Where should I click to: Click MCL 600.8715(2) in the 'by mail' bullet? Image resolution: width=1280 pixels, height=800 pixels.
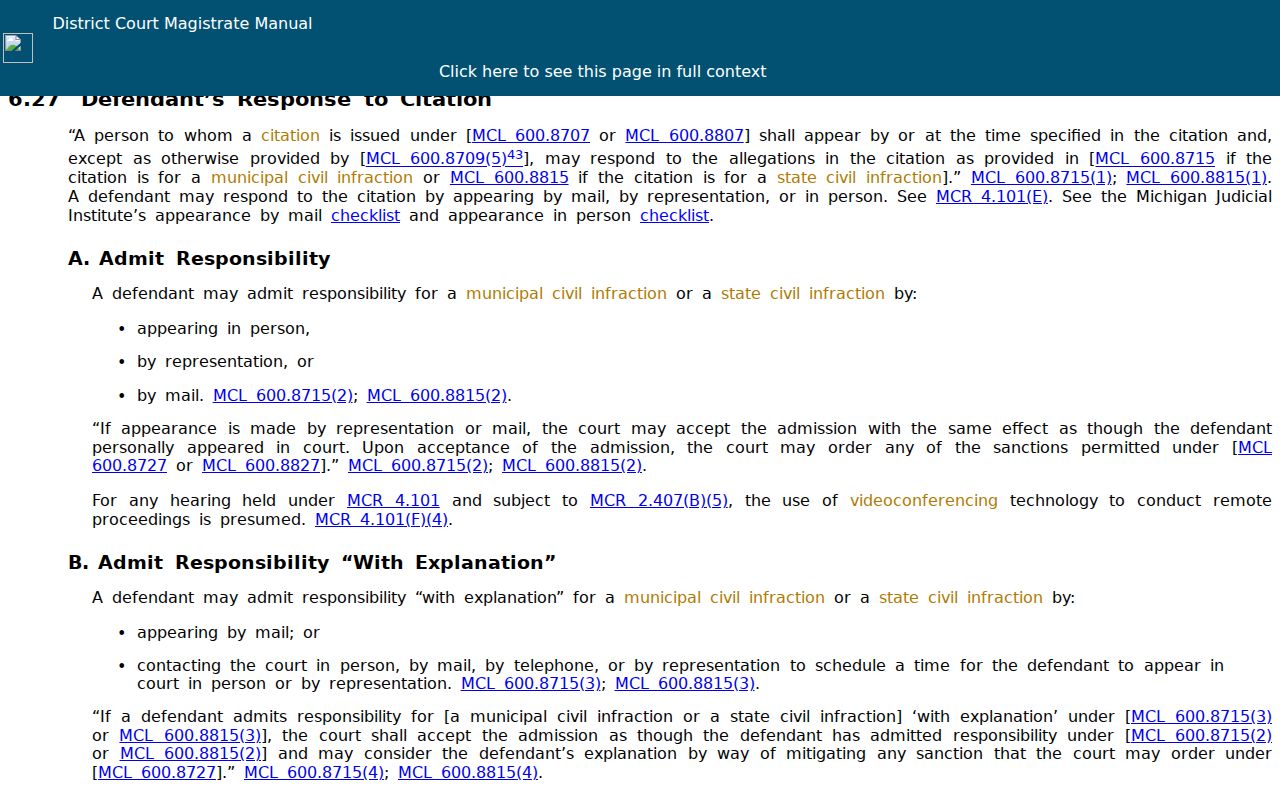[284, 396]
